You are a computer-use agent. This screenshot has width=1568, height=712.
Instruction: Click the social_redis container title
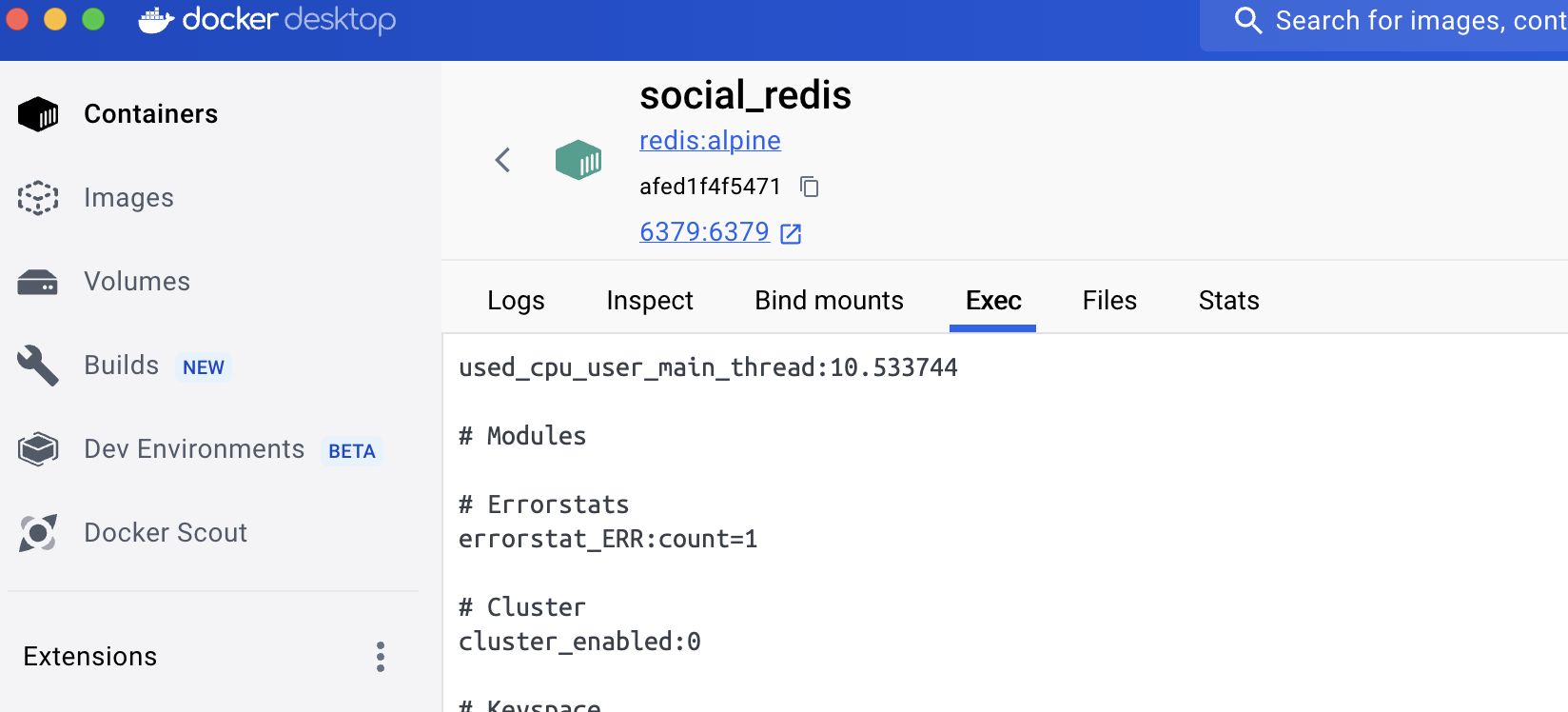click(x=745, y=95)
